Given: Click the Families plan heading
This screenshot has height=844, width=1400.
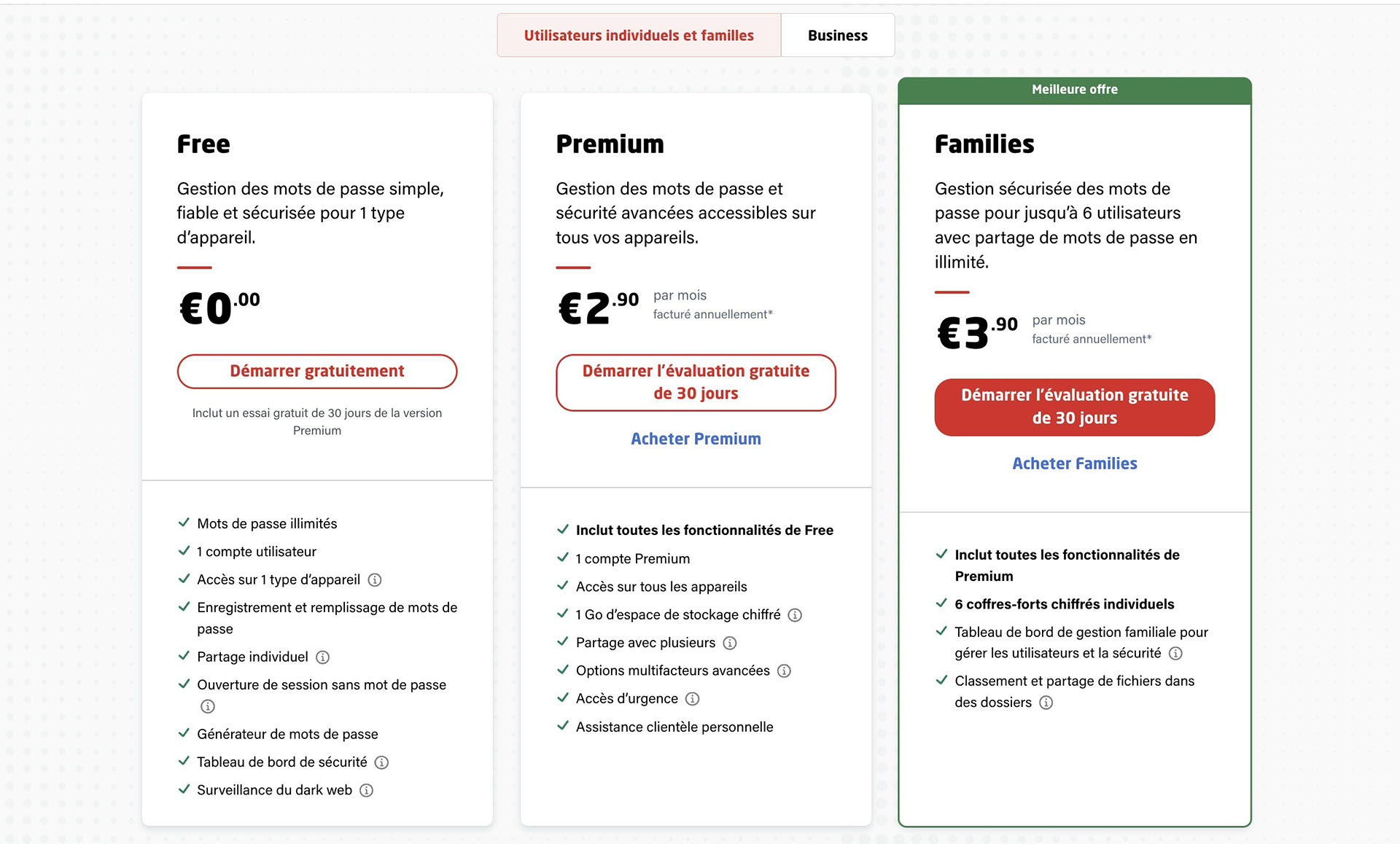Looking at the screenshot, I should pyautogui.click(x=984, y=144).
